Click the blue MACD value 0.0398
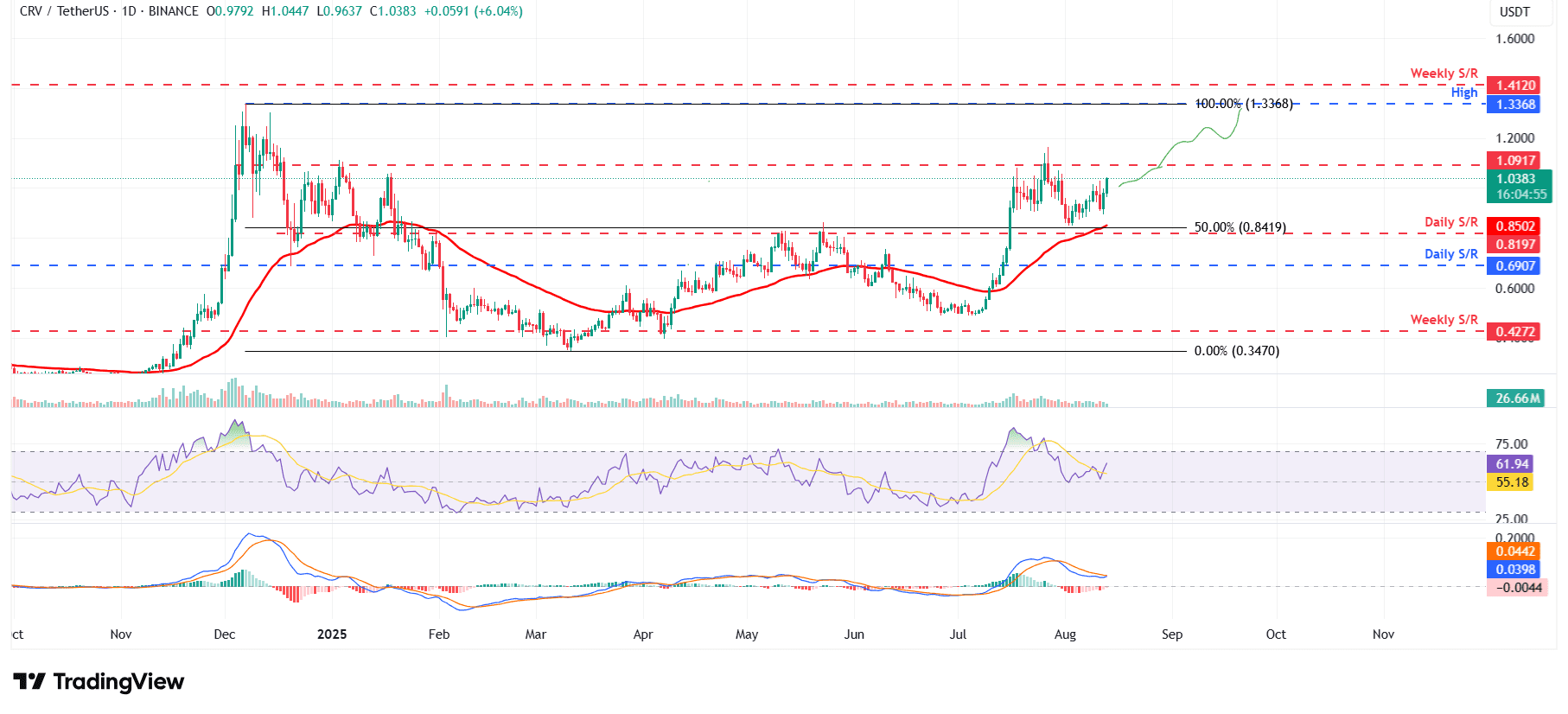The height and width of the screenshot is (714, 1568). click(x=1515, y=570)
